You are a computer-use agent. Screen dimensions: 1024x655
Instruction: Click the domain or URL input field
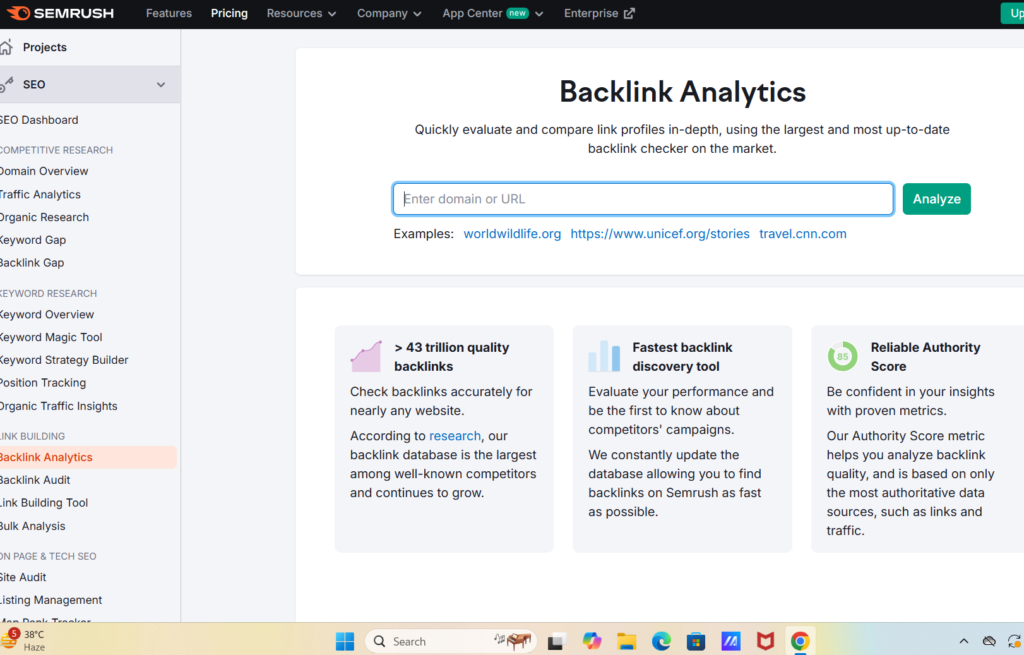pos(643,199)
